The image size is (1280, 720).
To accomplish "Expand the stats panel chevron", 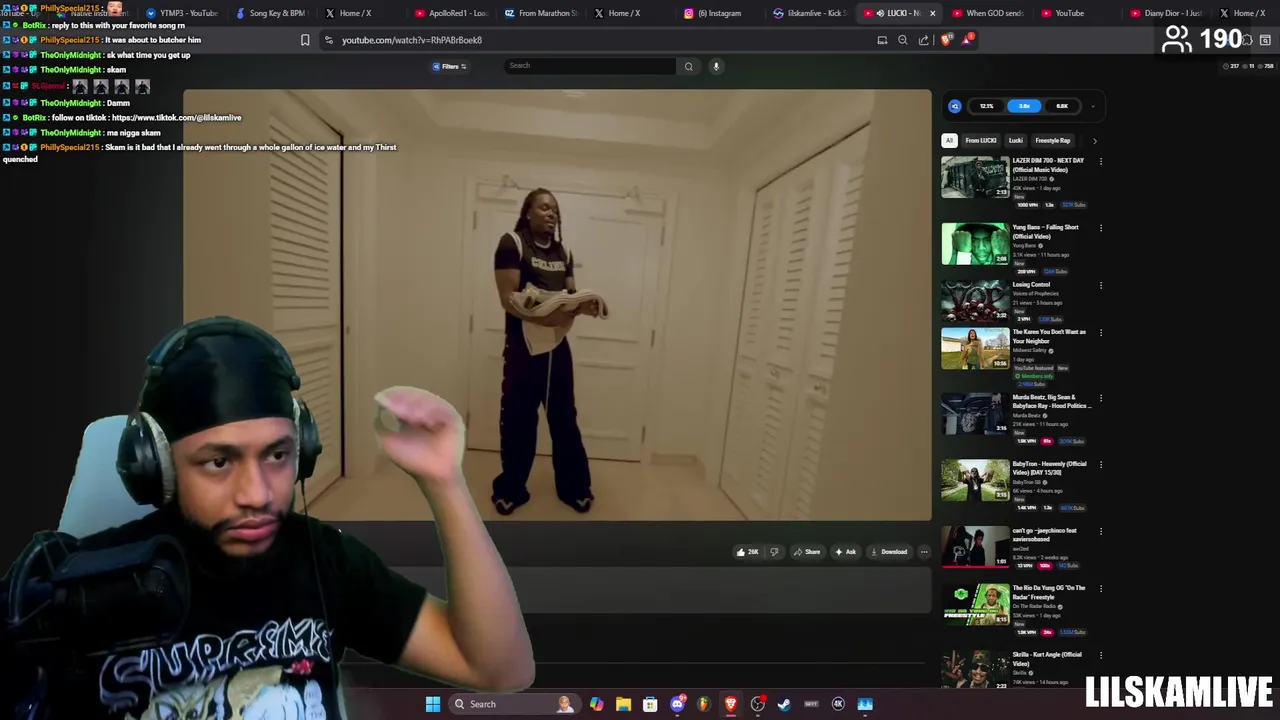I will pyautogui.click(x=1093, y=106).
